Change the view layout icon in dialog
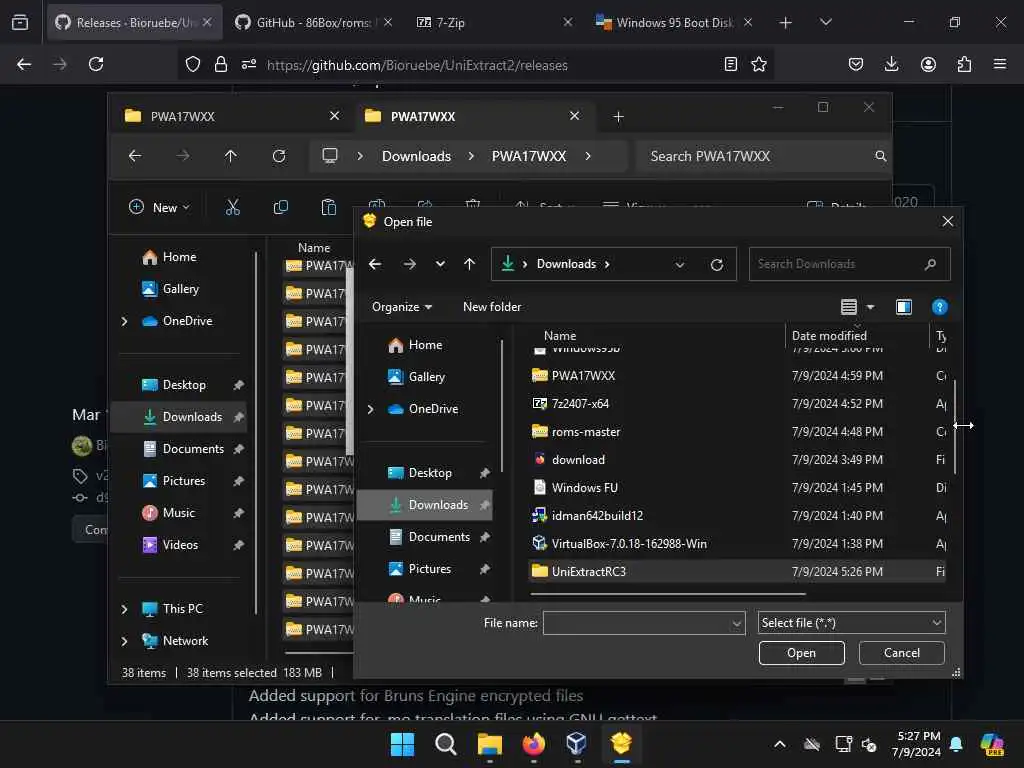This screenshot has width=1024, height=768. pyautogui.click(x=848, y=307)
